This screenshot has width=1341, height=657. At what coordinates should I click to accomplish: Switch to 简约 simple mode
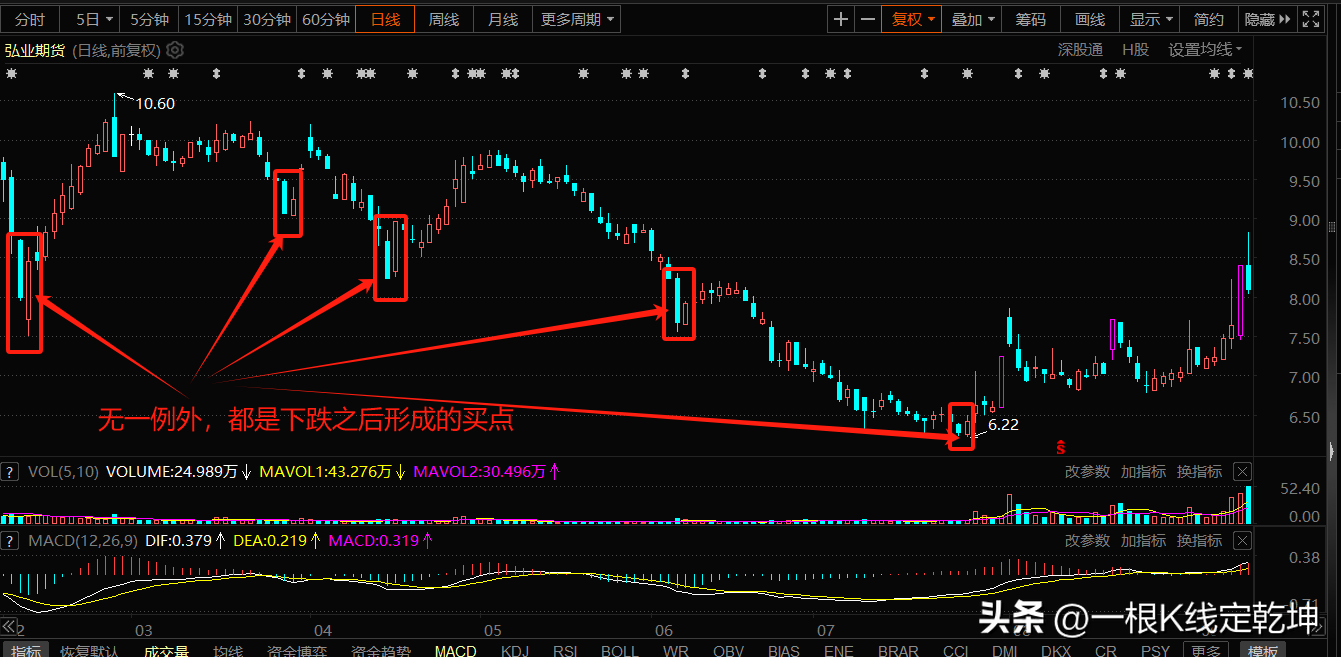[1209, 19]
